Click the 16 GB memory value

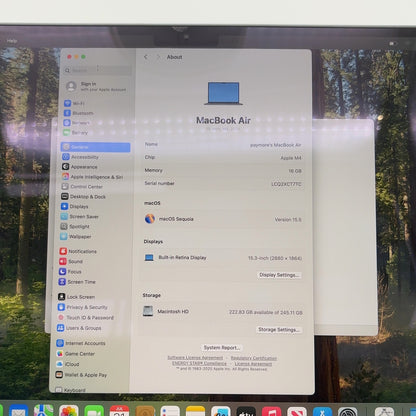[295, 171]
